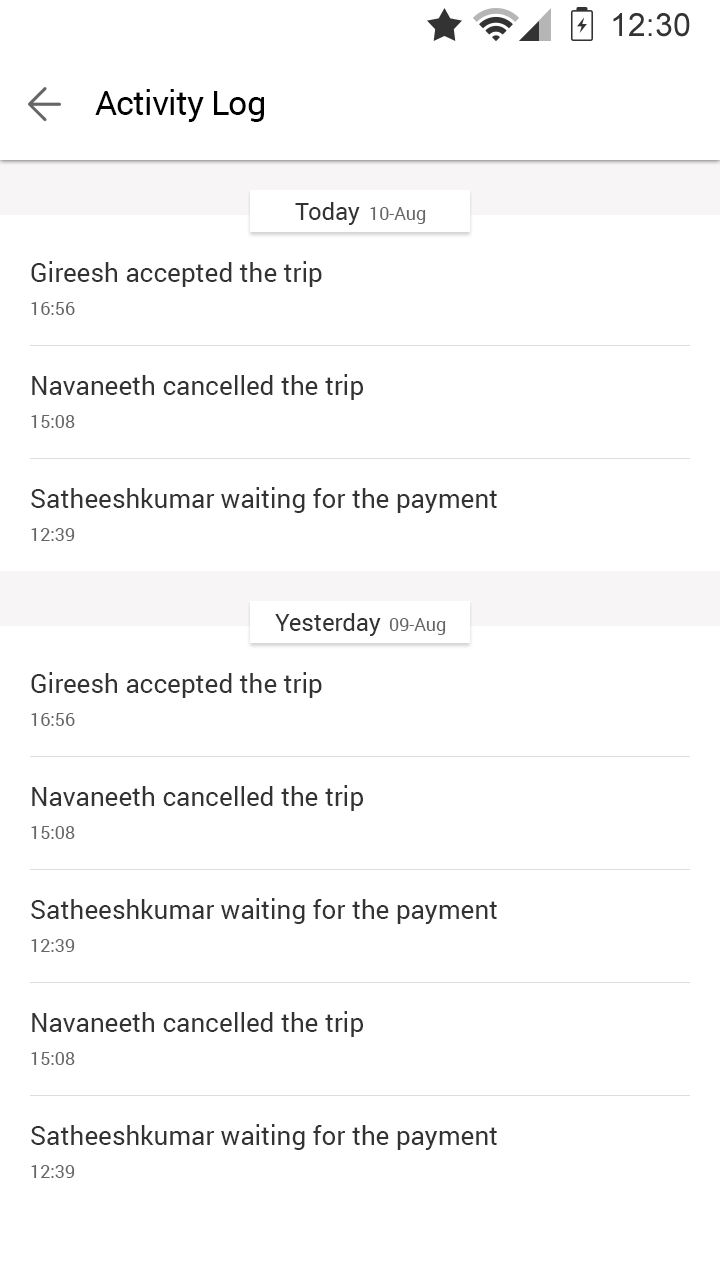The width and height of the screenshot is (720, 1275).
Task: Tap the 12:30 clock in the status bar
Action: point(651,25)
